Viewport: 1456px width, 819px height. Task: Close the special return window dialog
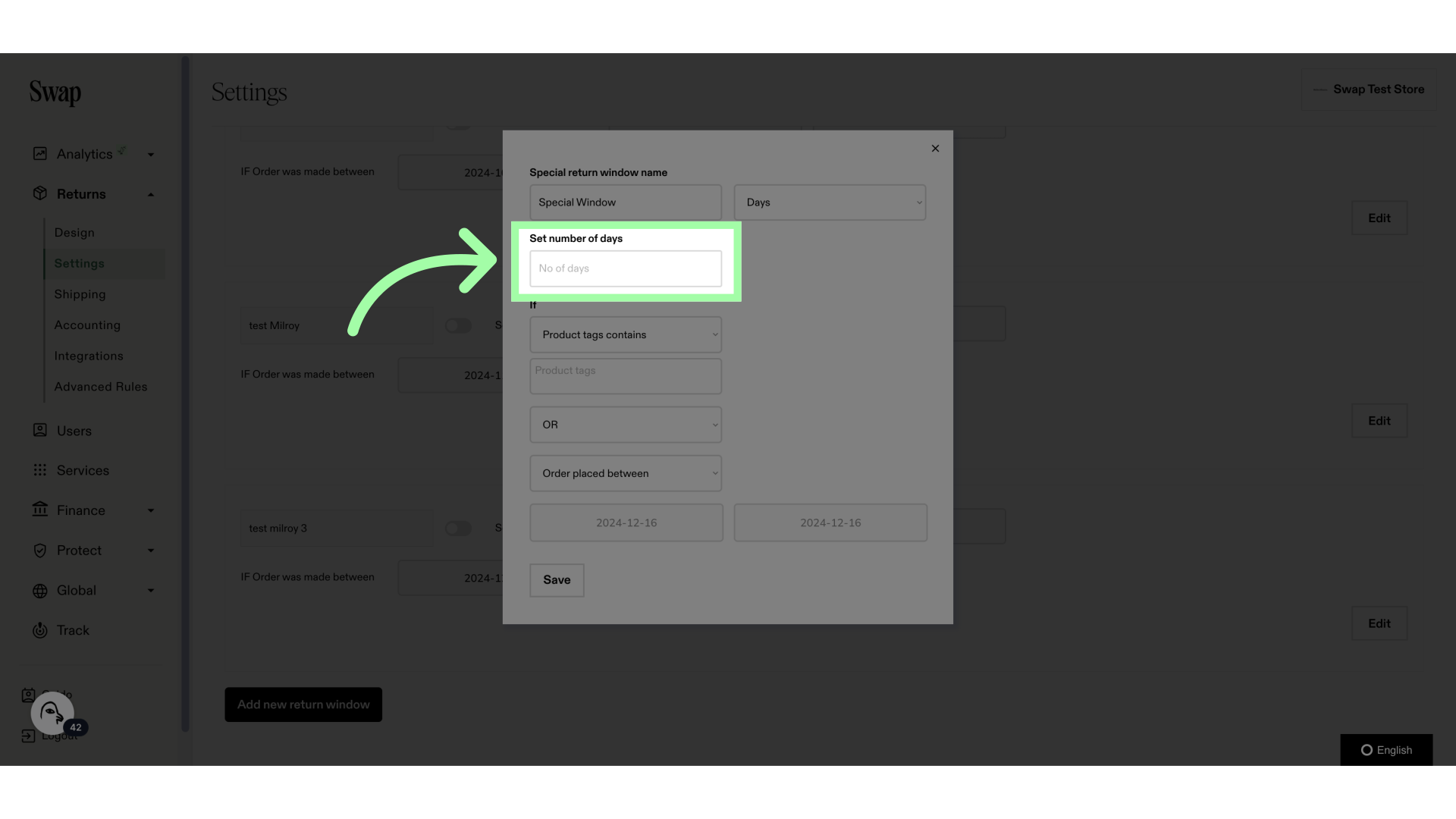coord(935,149)
